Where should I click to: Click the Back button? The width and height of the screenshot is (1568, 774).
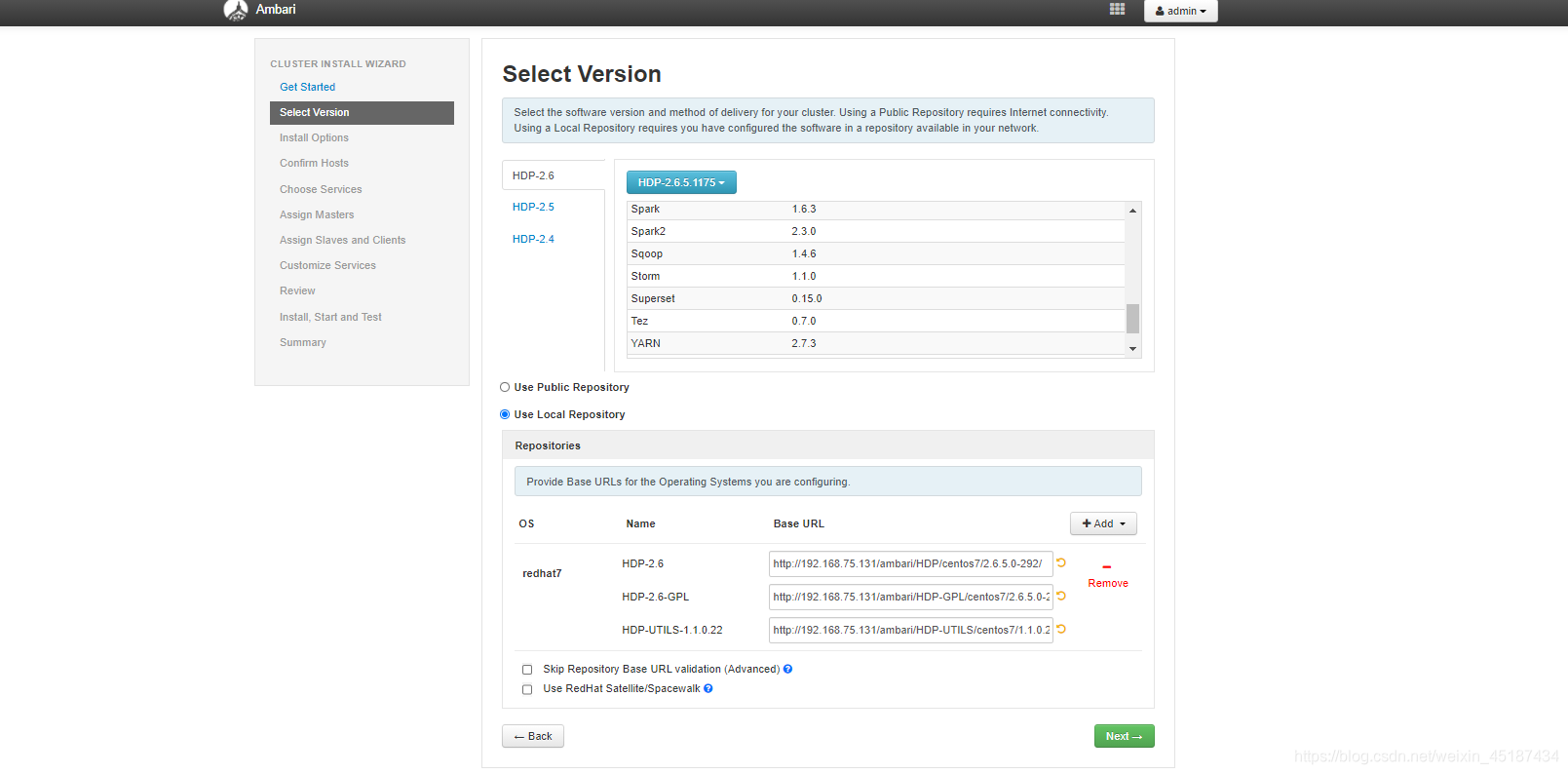pos(533,736)
